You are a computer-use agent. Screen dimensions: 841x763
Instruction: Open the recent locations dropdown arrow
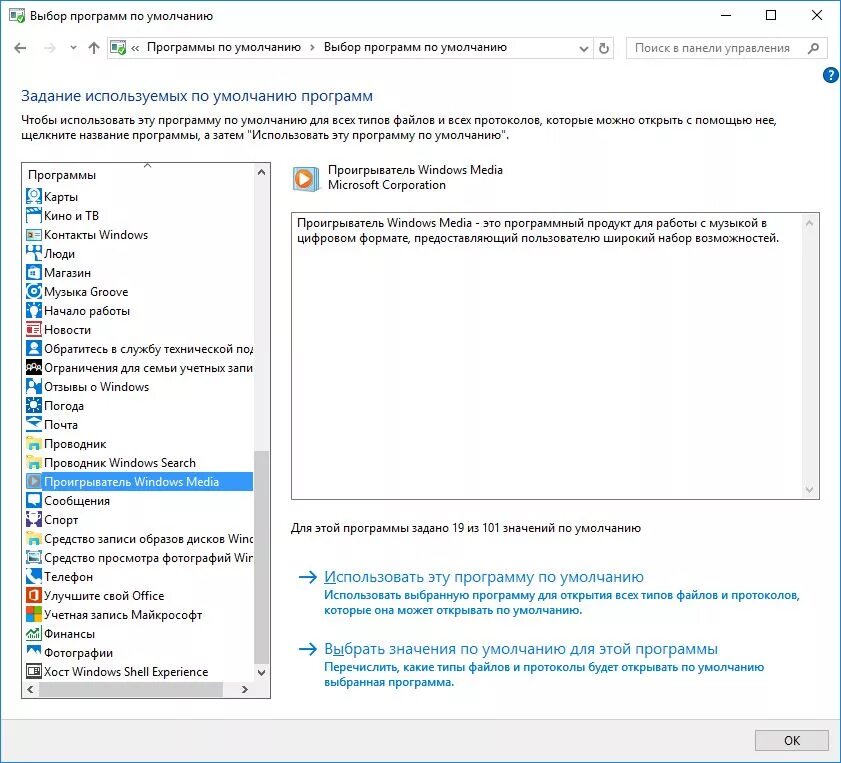(x=73, y=48)
